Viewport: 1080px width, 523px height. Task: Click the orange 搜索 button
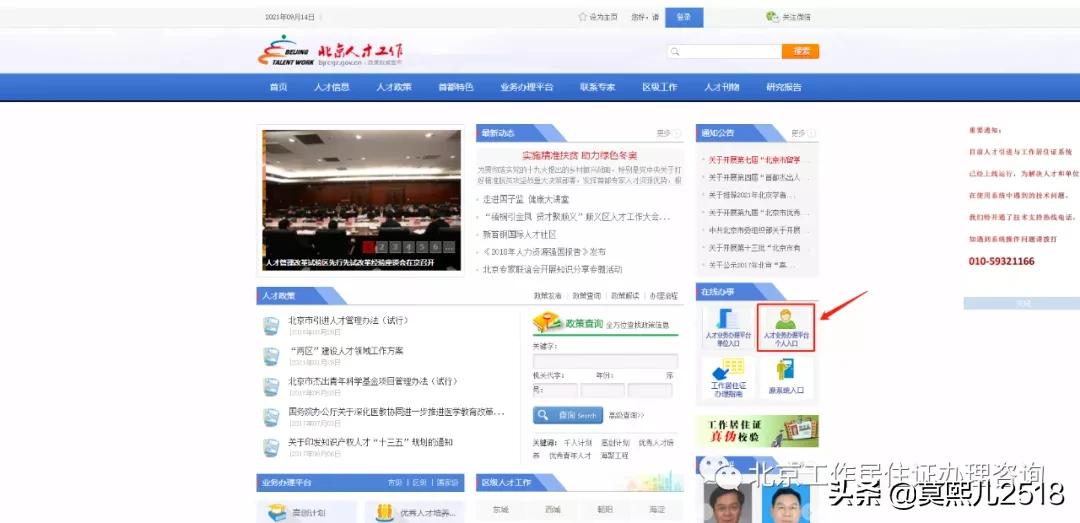tap(800, 52)
